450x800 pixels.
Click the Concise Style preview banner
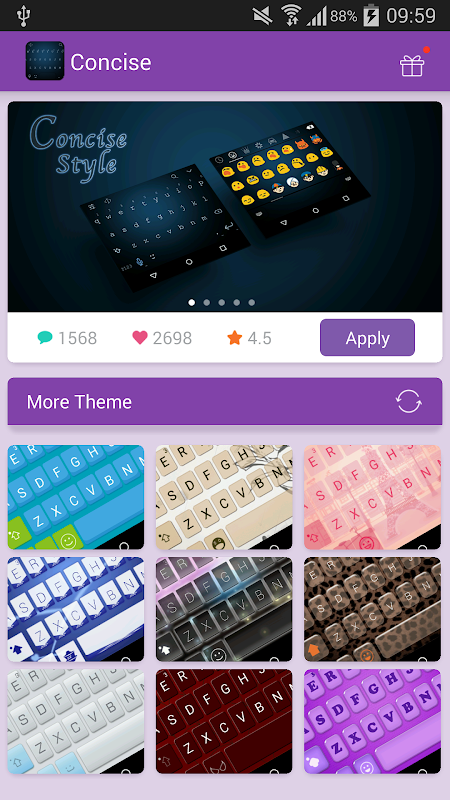(x=225, y=207)
